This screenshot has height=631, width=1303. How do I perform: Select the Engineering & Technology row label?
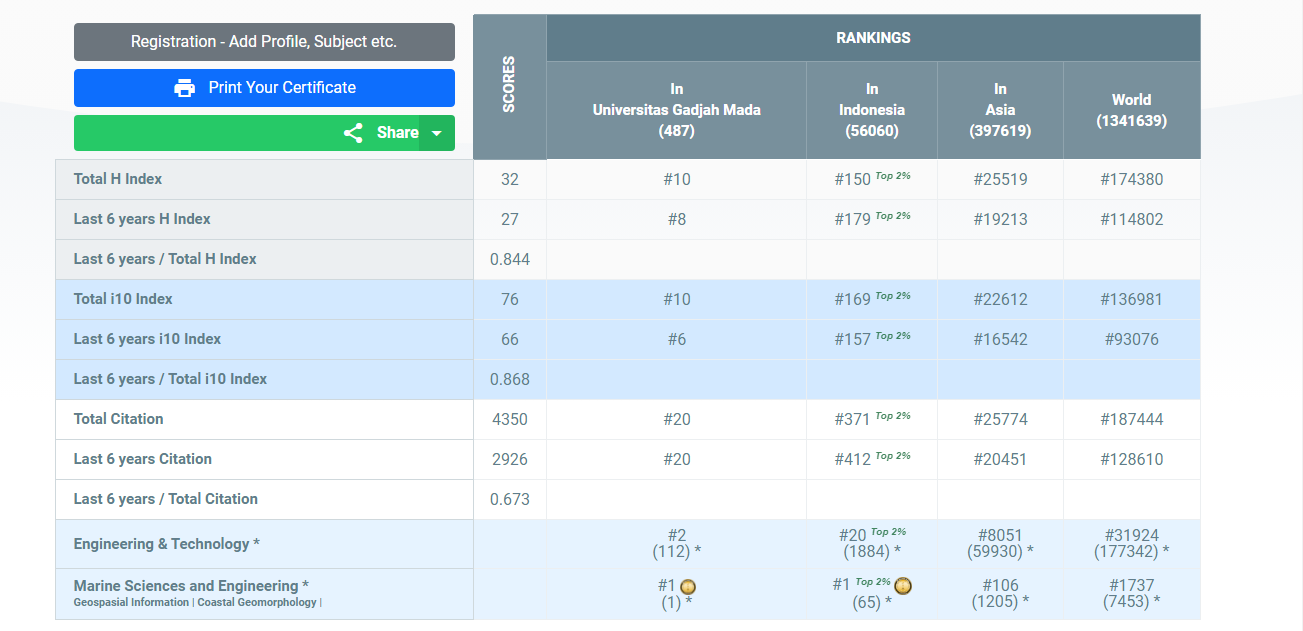[x=166, y=544]
